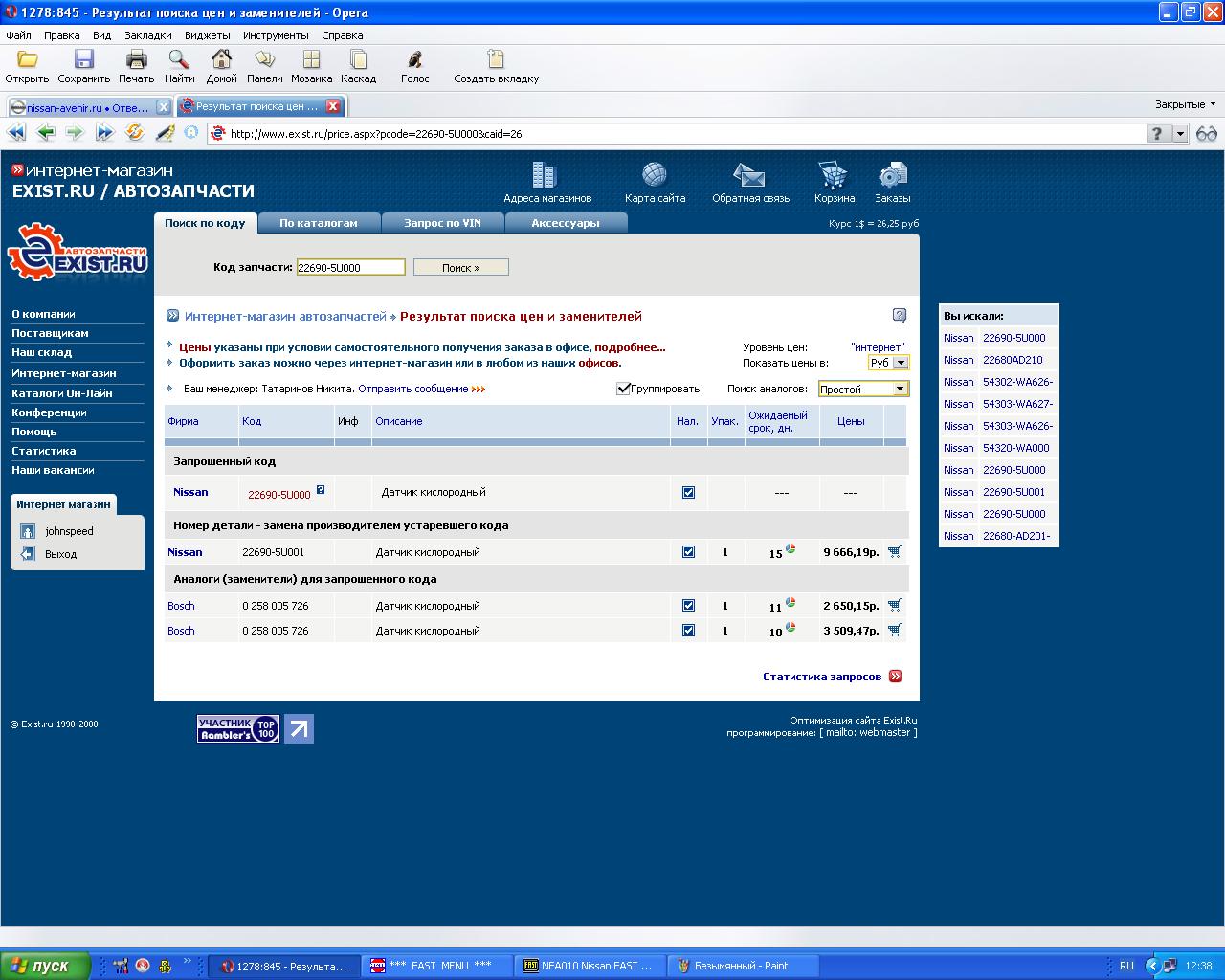The width and height of the screenshot is (1225, 980).
Task: Click the Открыть folder toolbar icon
Action: [27, 59]
